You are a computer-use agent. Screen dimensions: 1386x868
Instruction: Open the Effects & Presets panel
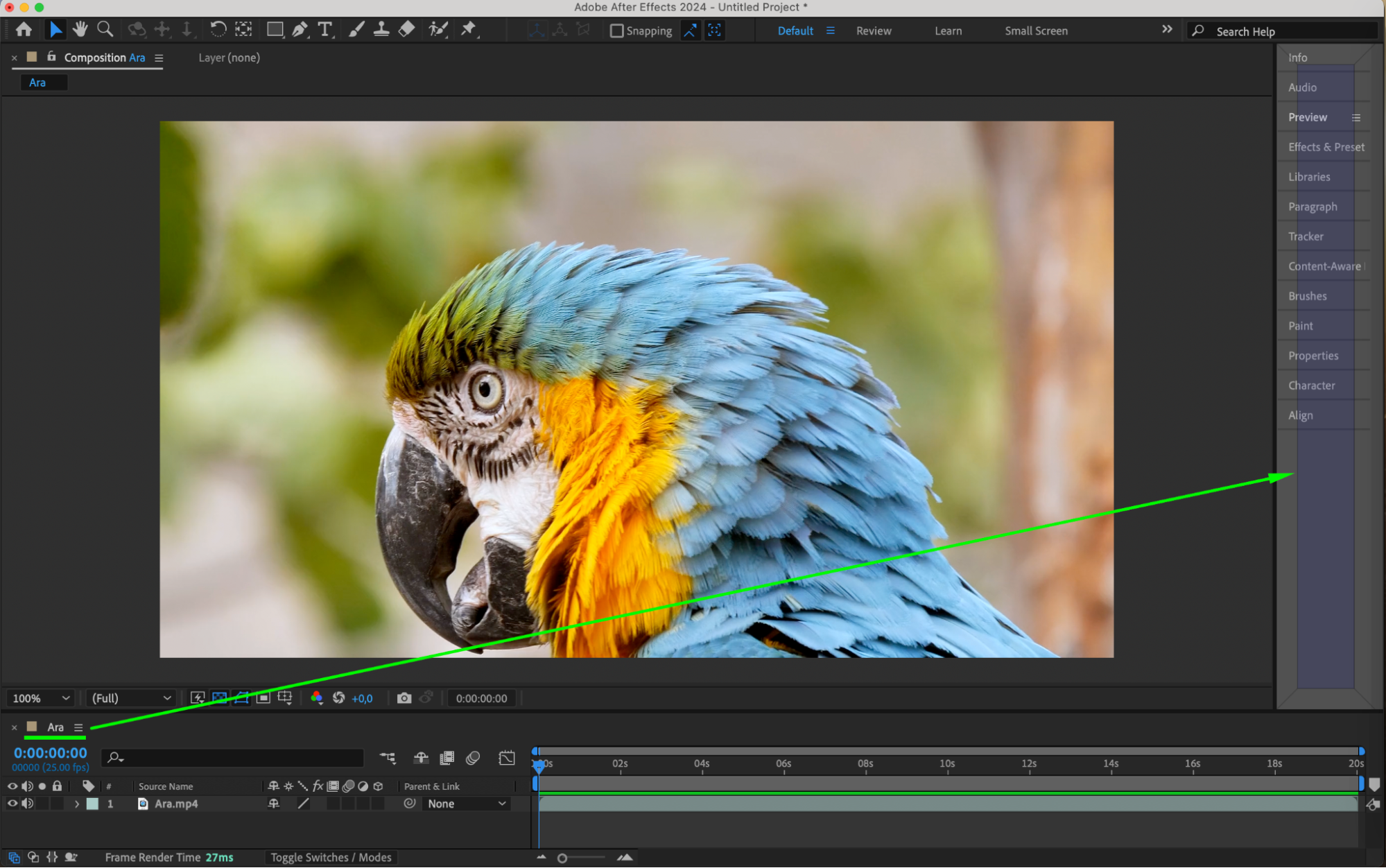point(1326,147)
